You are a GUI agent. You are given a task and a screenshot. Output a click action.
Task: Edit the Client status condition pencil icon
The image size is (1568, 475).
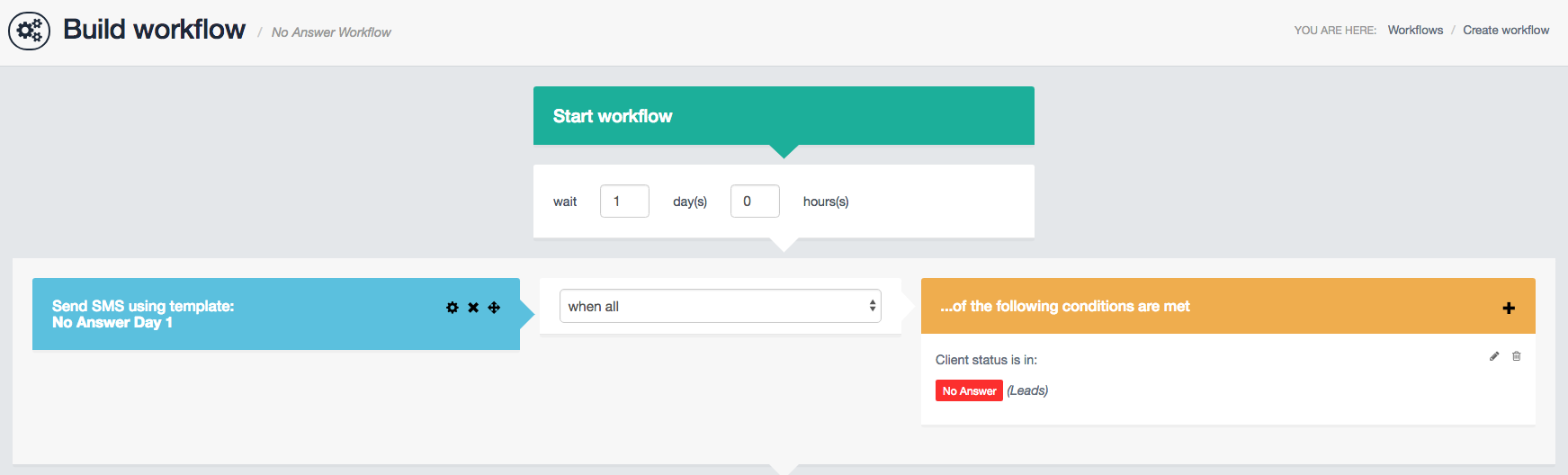coord(1494,356)
